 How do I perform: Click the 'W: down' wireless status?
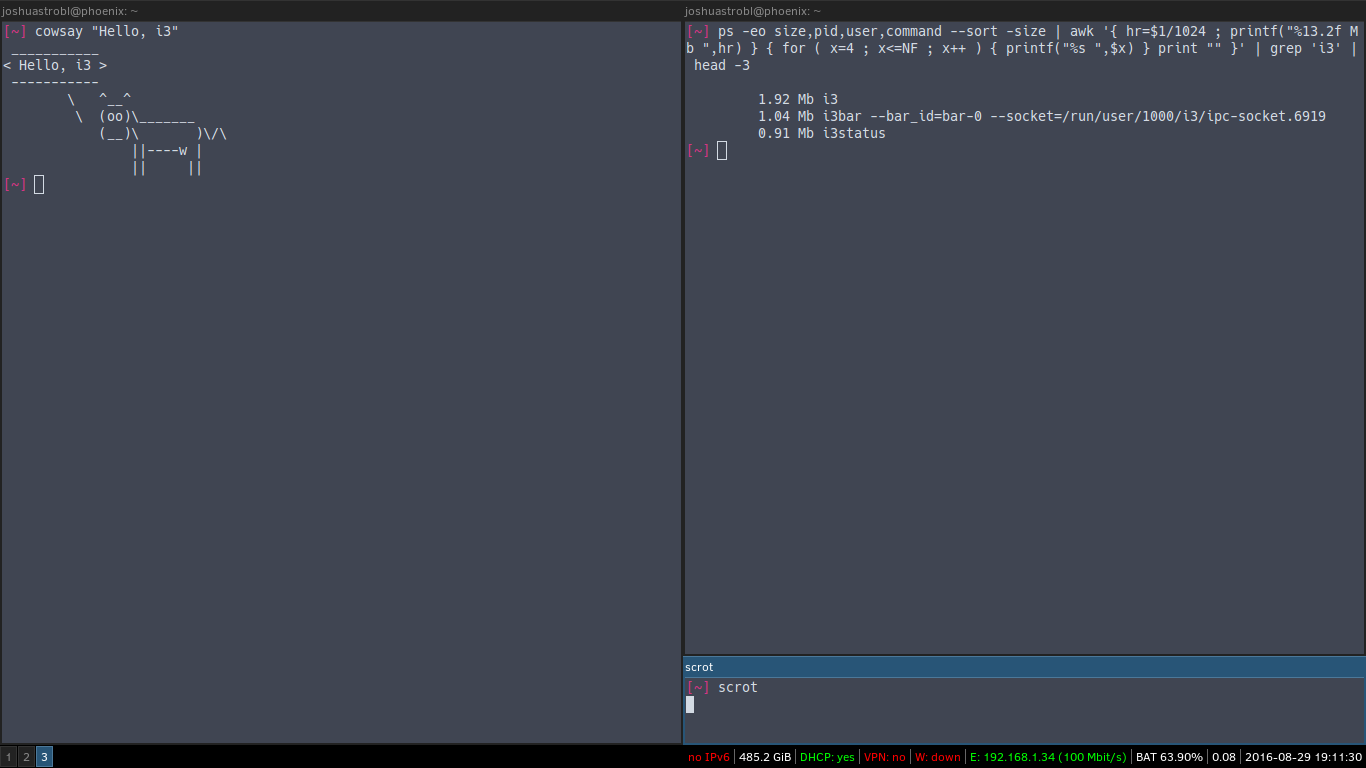938,757
